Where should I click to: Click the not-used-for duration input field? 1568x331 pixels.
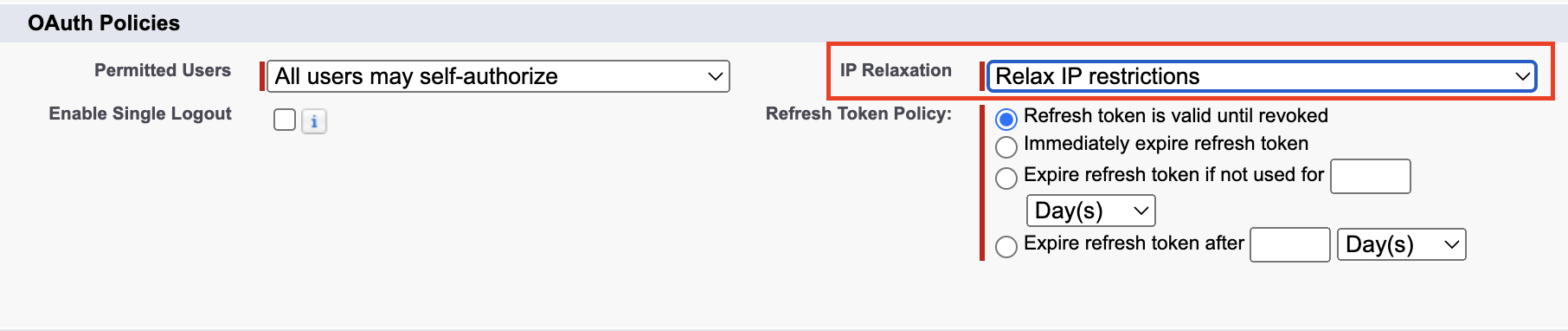(x=1370, y=176)
